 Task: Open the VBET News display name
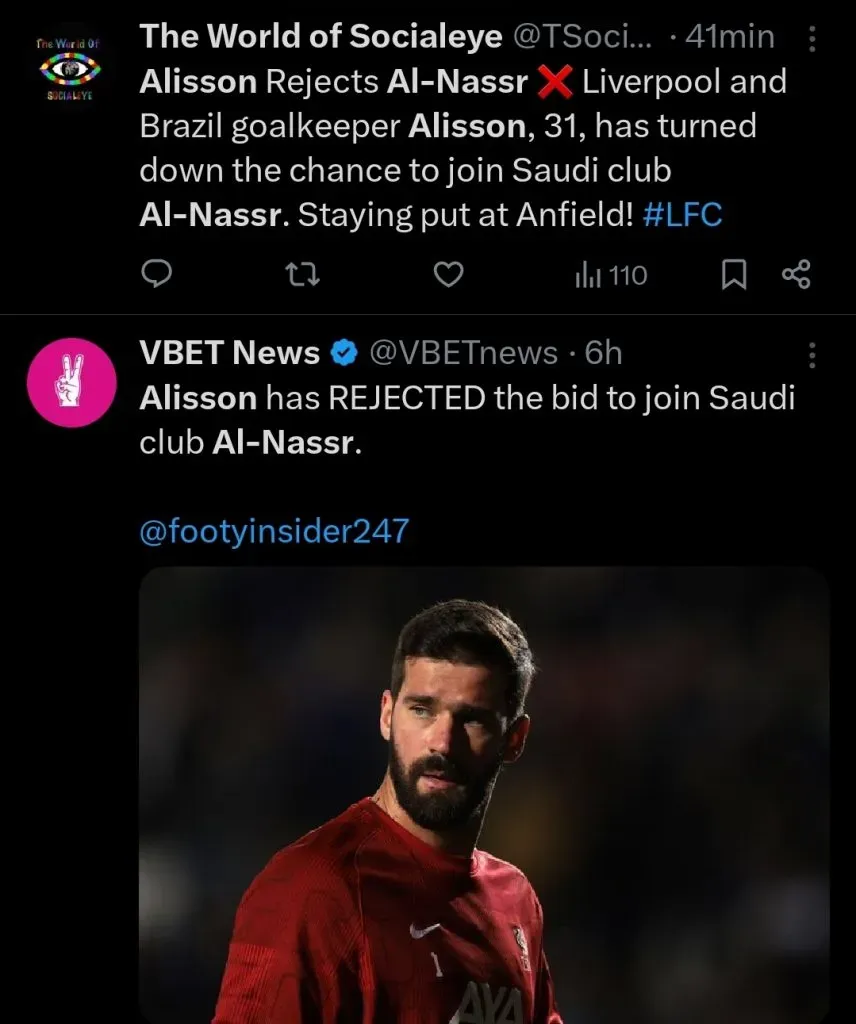(x=229, y=353)
